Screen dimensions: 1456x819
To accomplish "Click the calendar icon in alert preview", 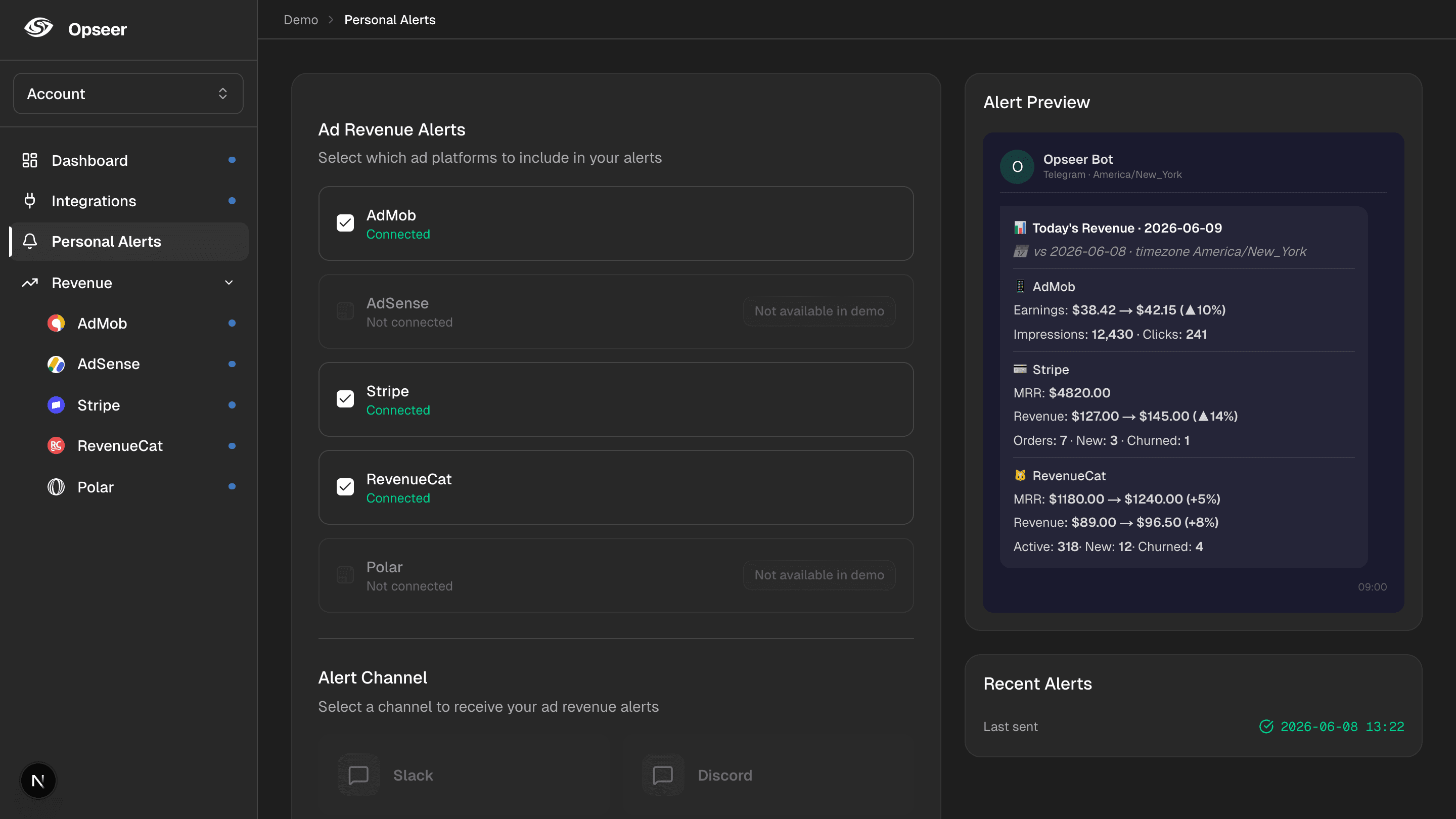I will coord(1020,251).
